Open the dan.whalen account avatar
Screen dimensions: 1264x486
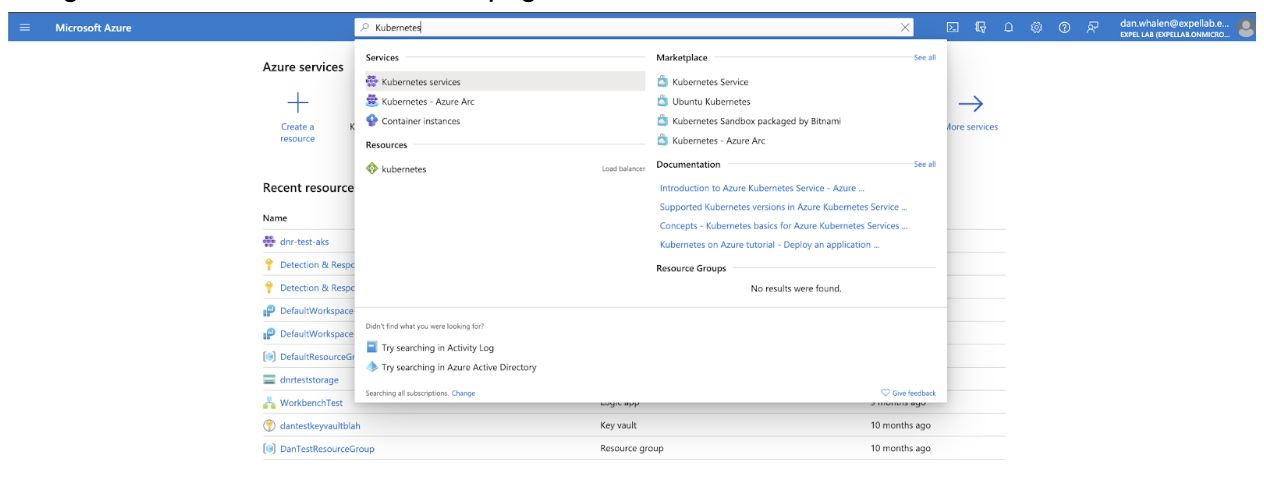click(1245, 28)
